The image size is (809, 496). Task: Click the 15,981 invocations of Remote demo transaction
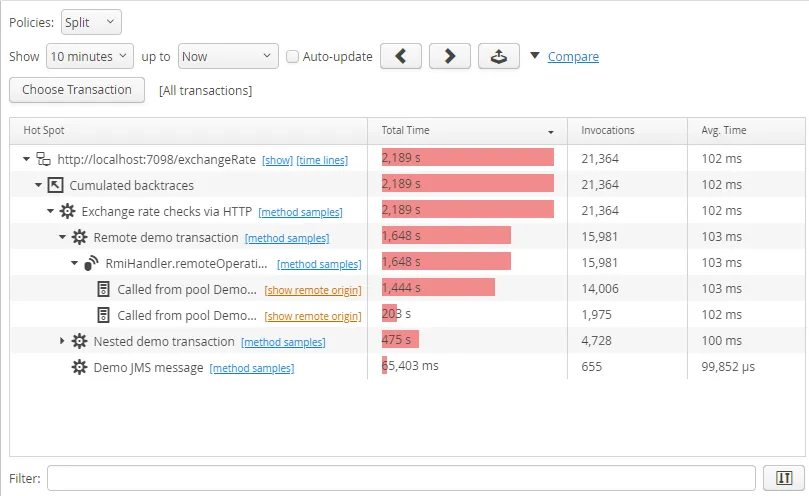(600, 236)
